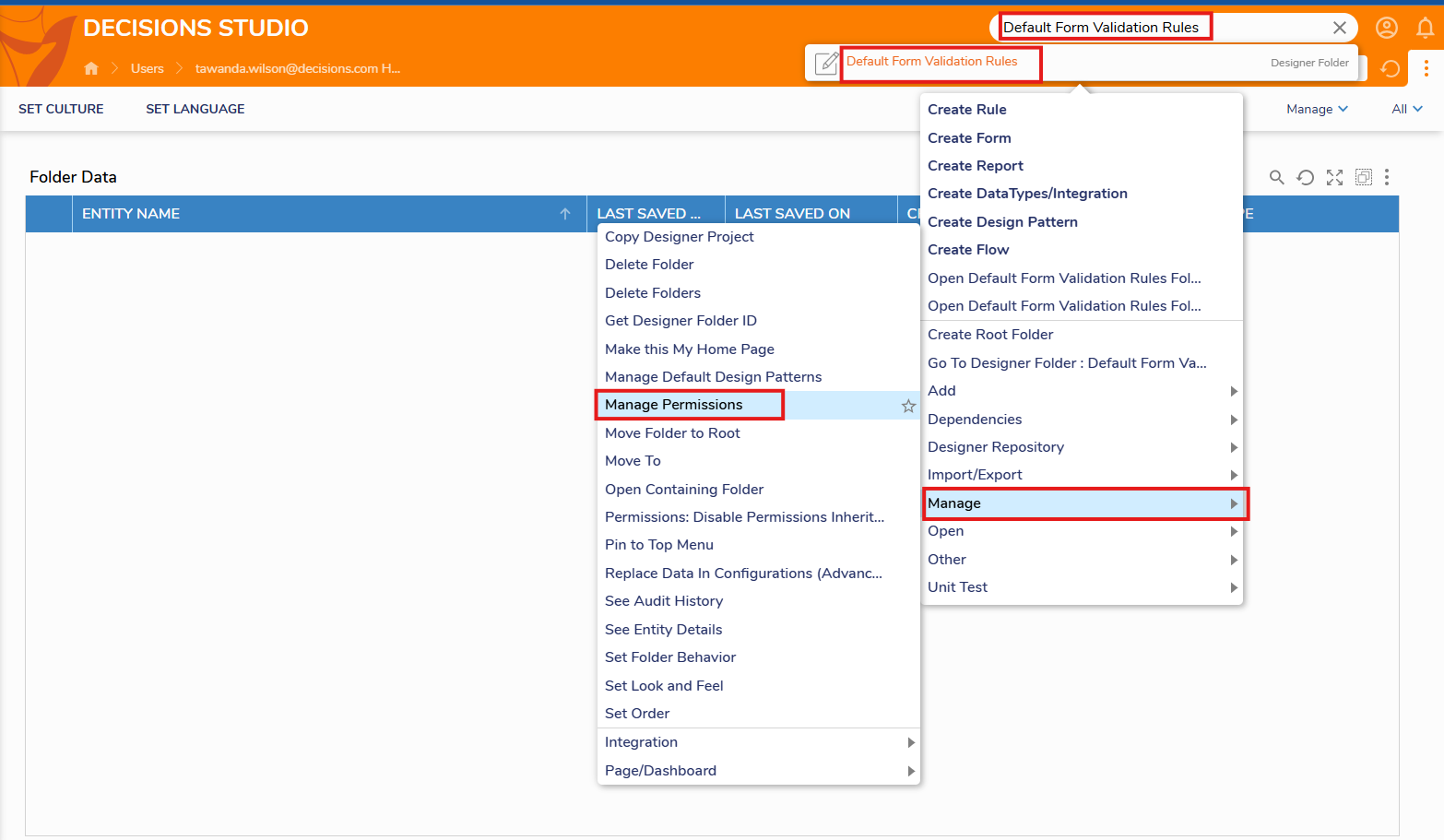Expand the Designer Repository submenu
Screen dimensions: 1444x840
(x=1082, y=447)
